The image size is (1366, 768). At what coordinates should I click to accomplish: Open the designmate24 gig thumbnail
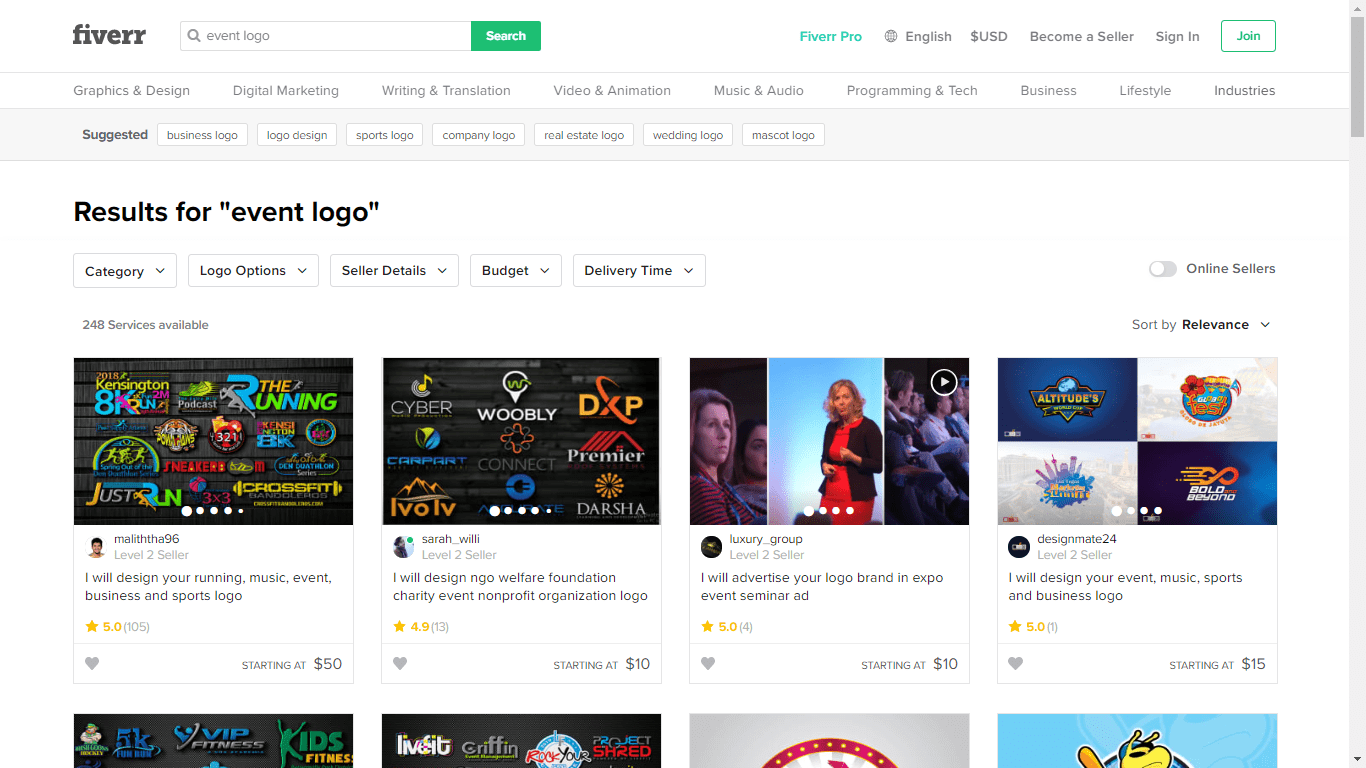tap(1137, 441)
